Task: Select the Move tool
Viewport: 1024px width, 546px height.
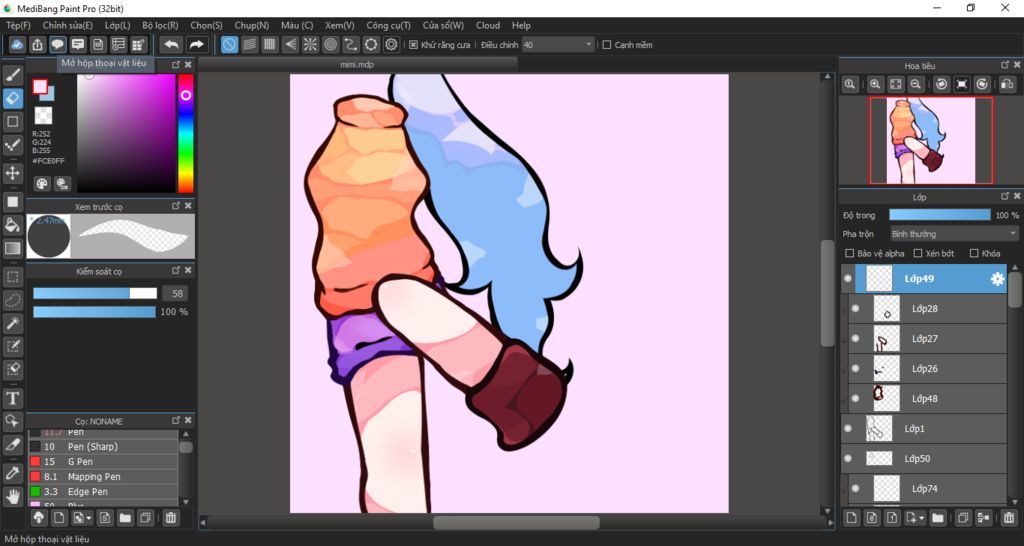Action: pos(12,174)
